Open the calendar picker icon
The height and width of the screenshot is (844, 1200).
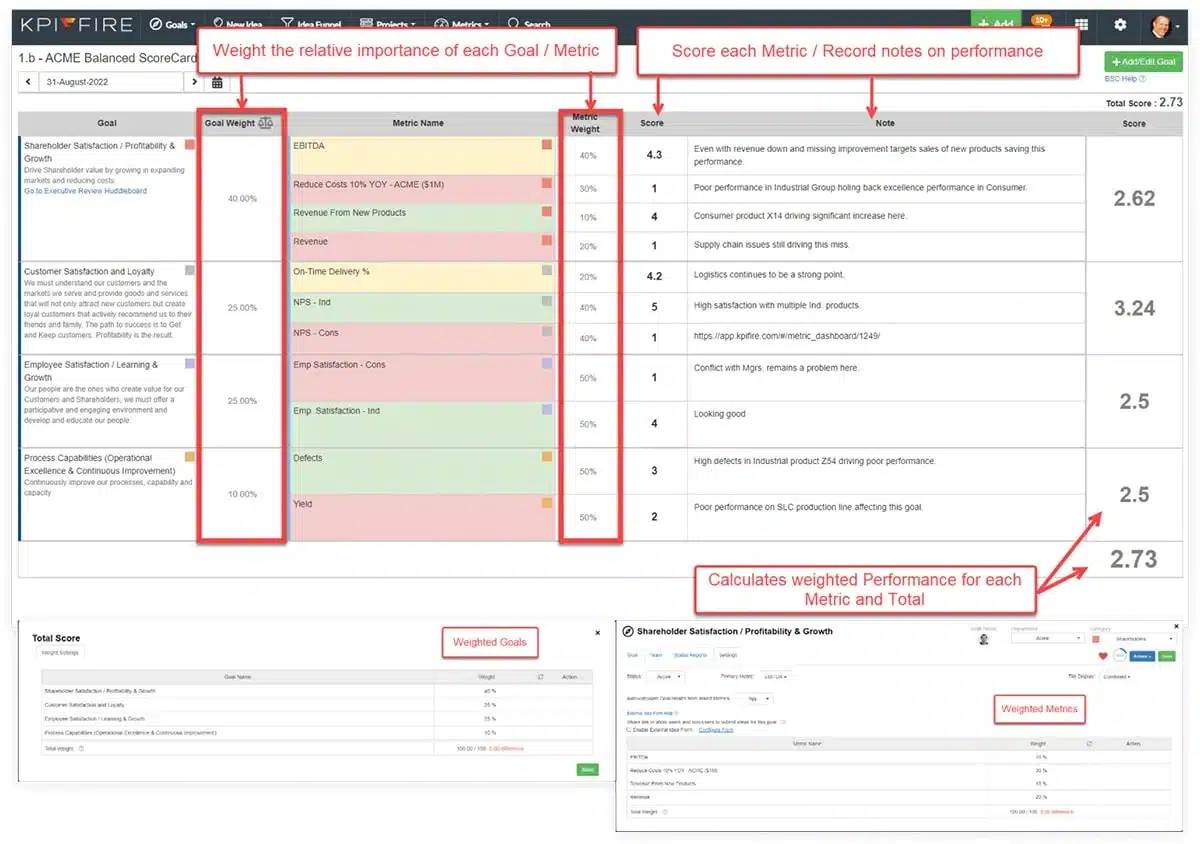tap(217, 83)
